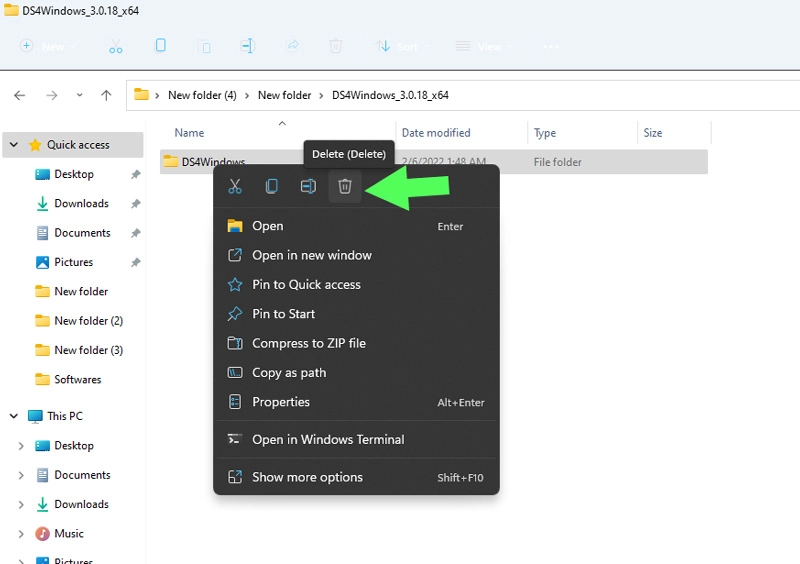
Task: Select Open in Windows Terminal
Action: coord(356,439)
